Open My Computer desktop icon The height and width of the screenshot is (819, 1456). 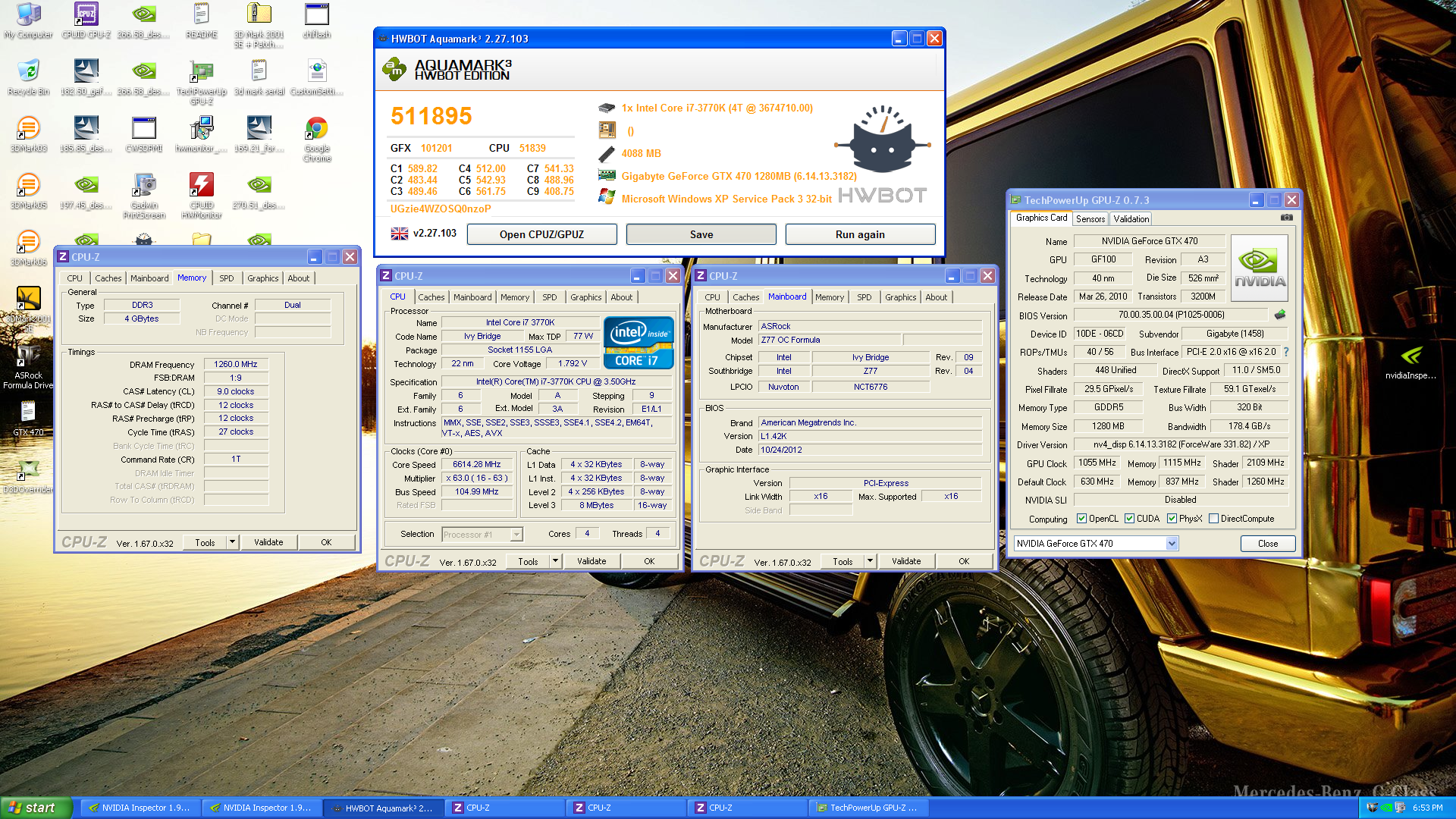[28, 20]
